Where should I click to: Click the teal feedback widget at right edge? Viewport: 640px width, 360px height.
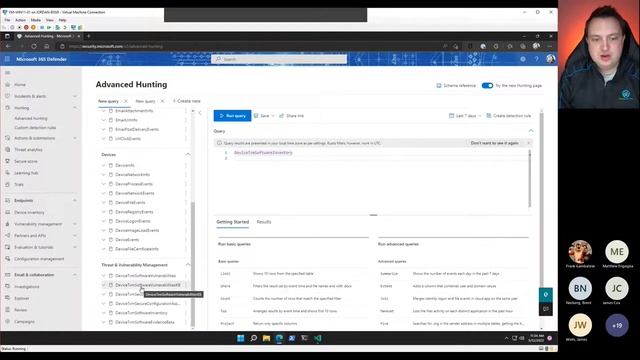(546, 295)
